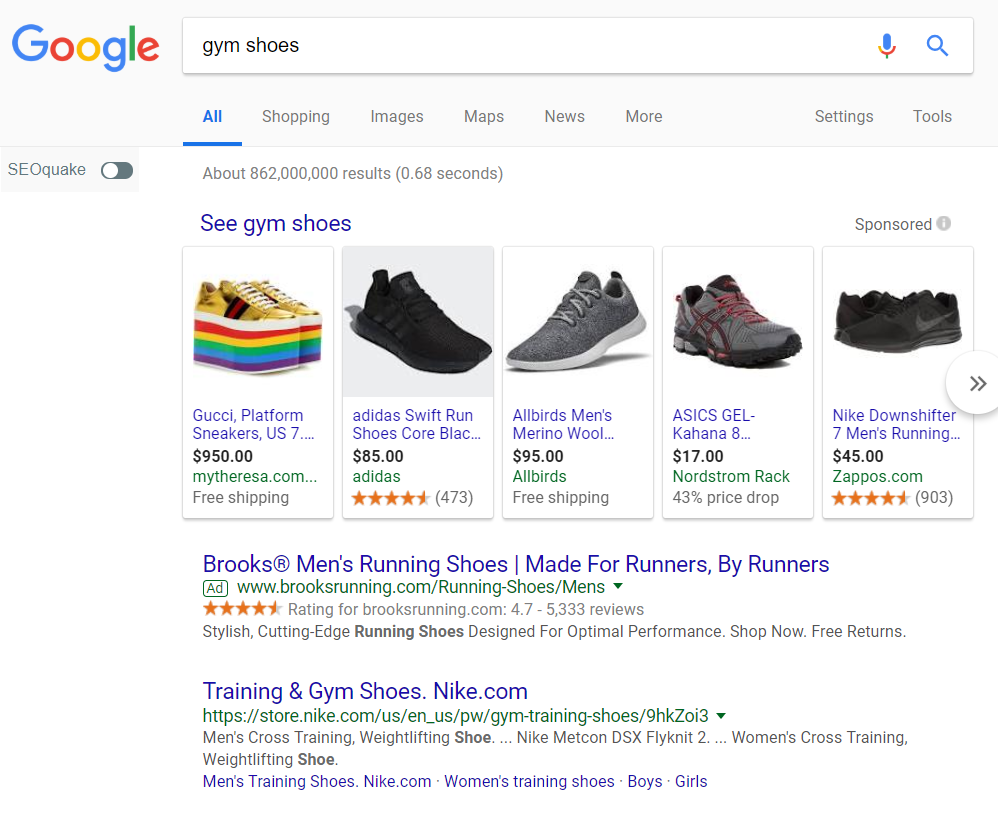
Task: Open the More search categories menu
Action: 643,116
